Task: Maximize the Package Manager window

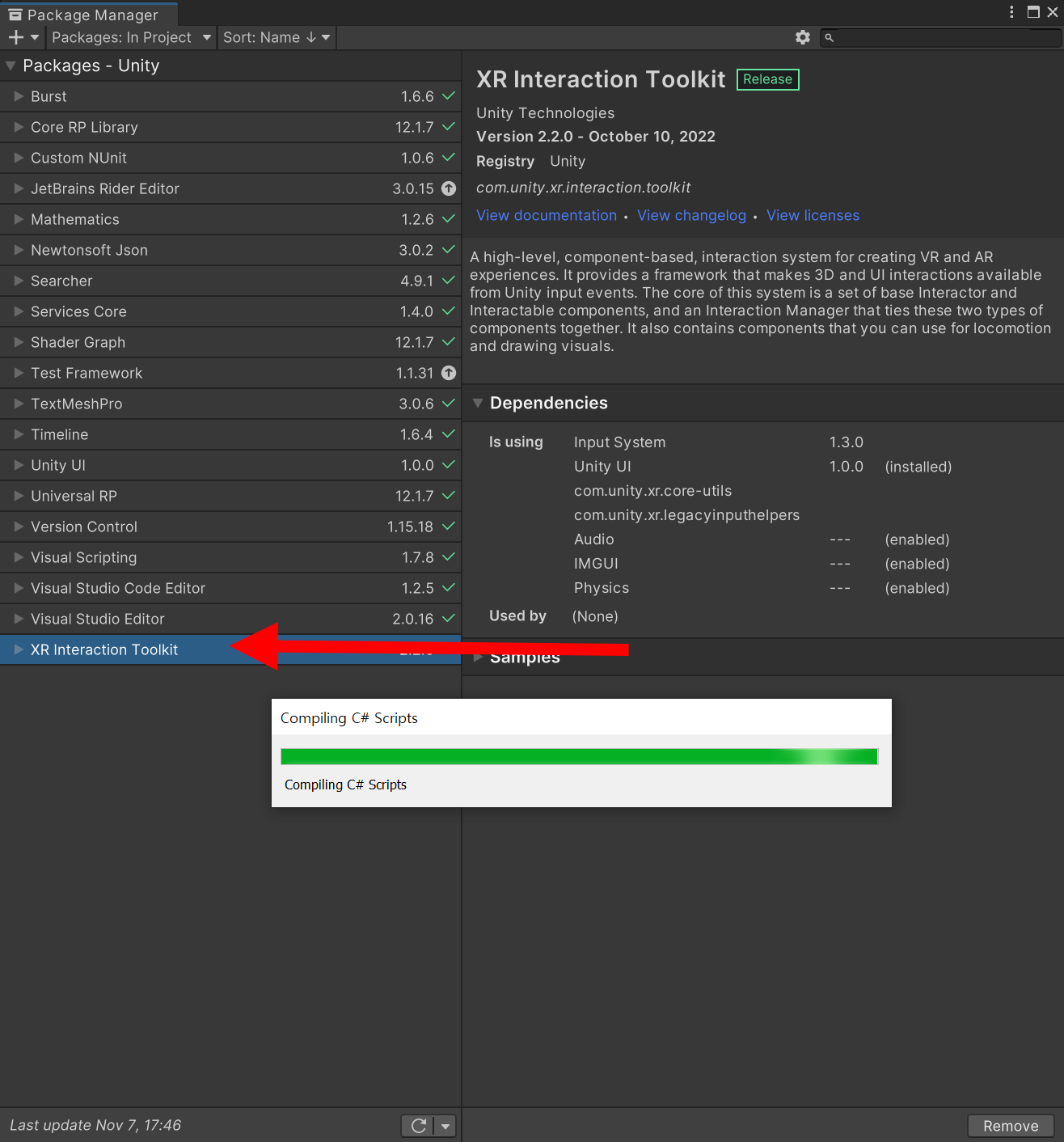Action: (1033, 11)
